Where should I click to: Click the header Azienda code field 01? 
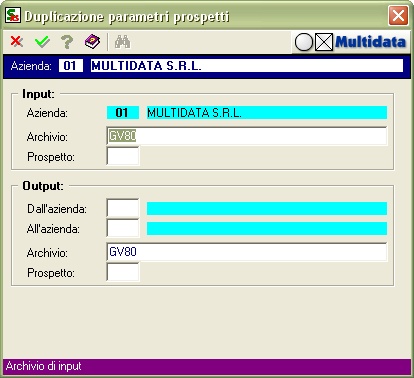[71, 66]
